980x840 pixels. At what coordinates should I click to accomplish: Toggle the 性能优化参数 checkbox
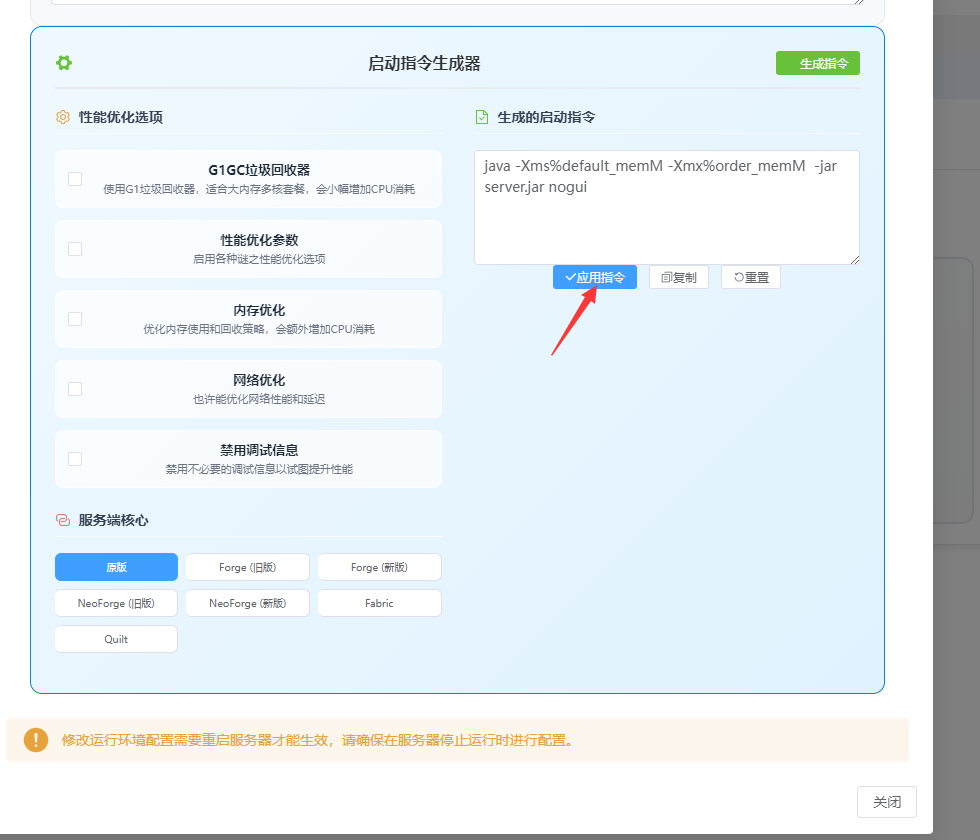[75, 249]
